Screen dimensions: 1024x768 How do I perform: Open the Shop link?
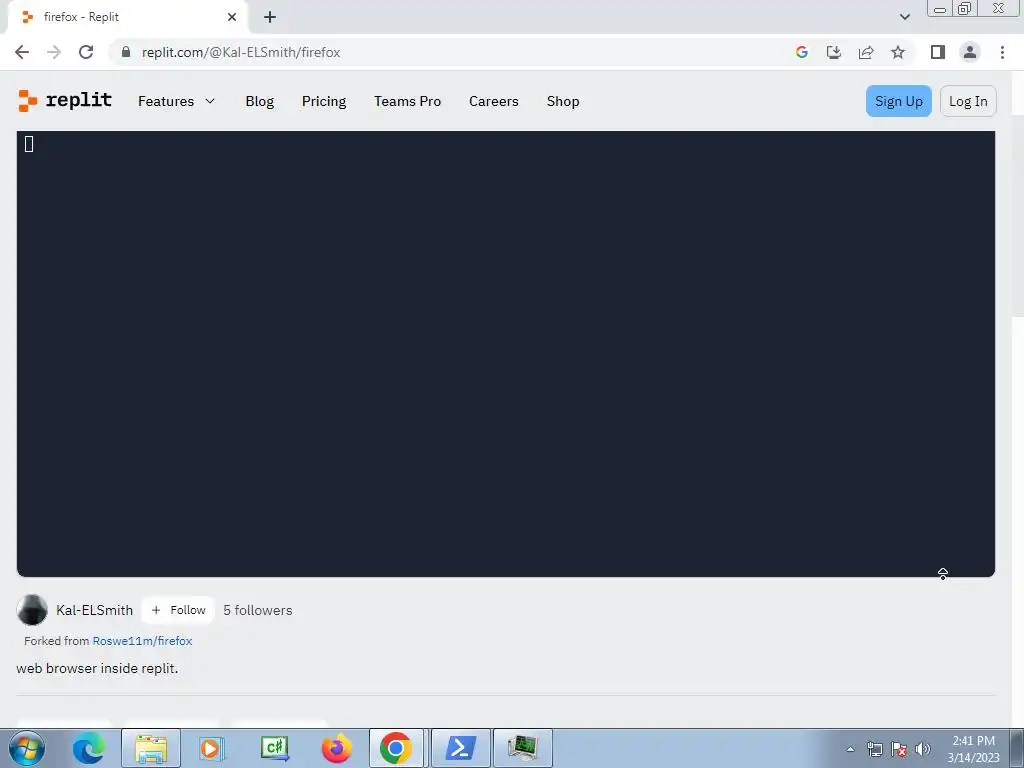tap(563, 101)
